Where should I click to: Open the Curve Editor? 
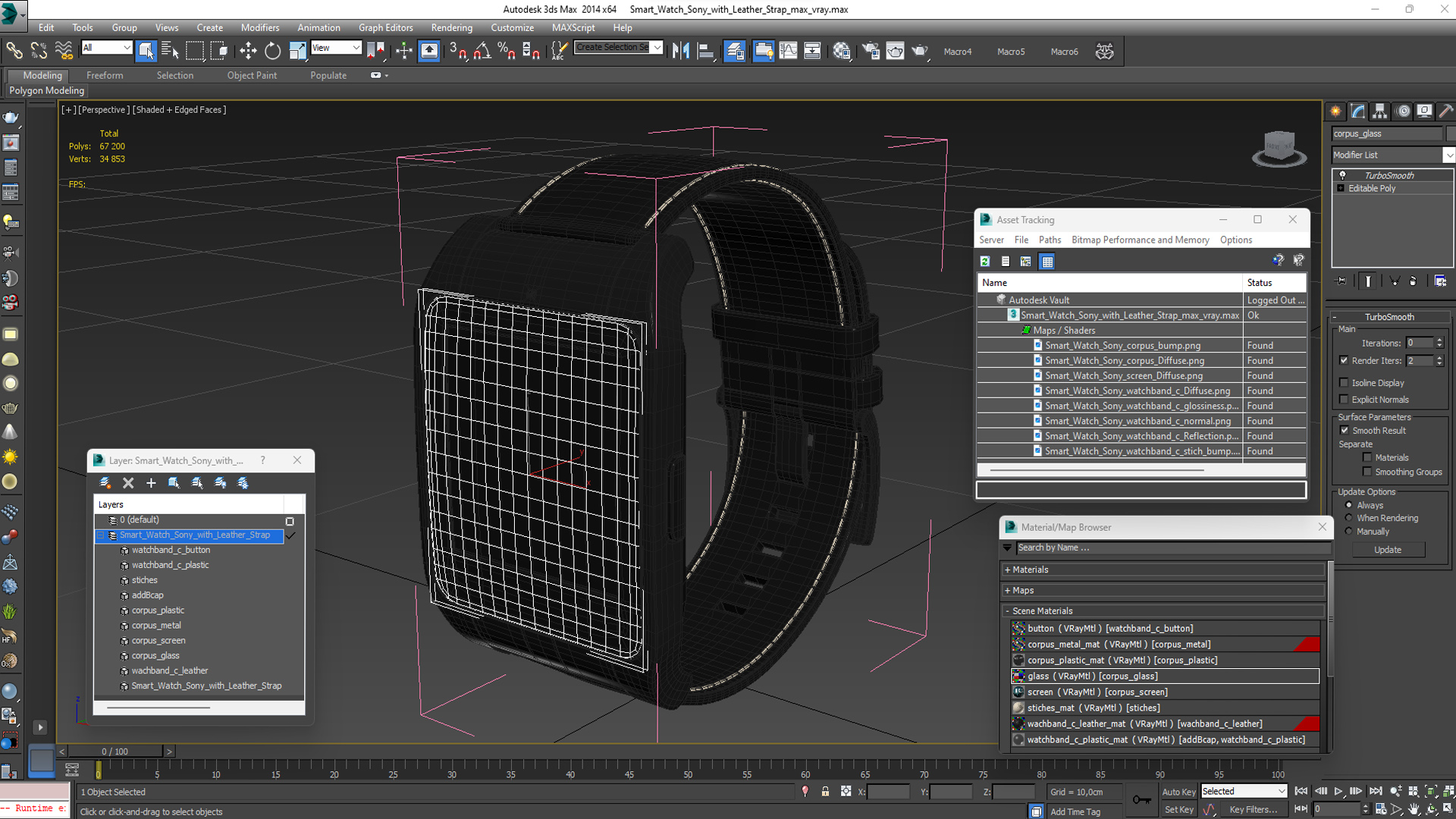click(x=788, y=51)
